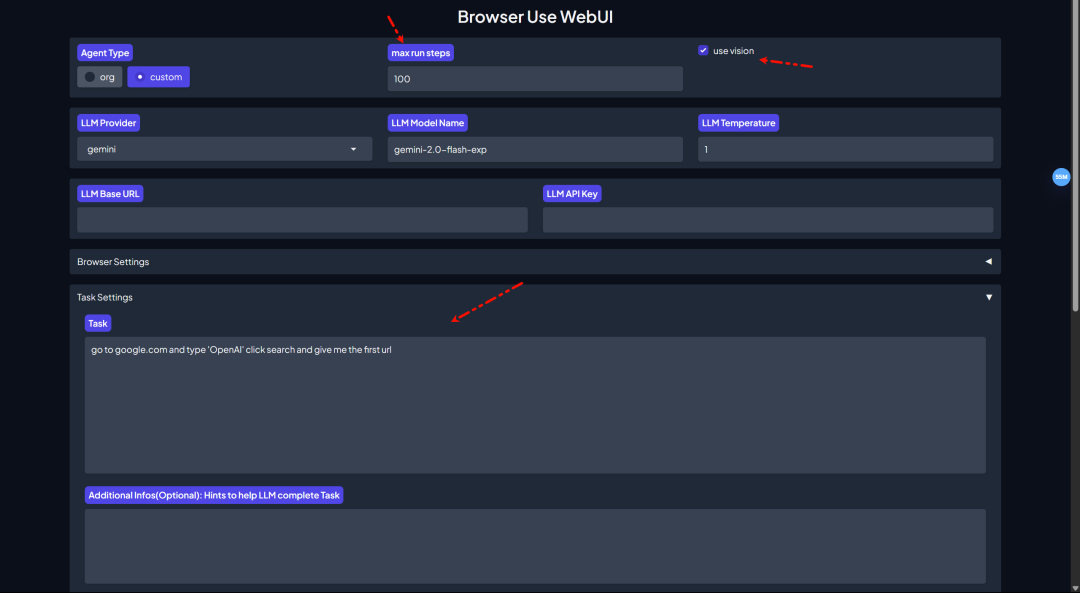
Task: Click the max run steps field
Action: tap(535, 79)
